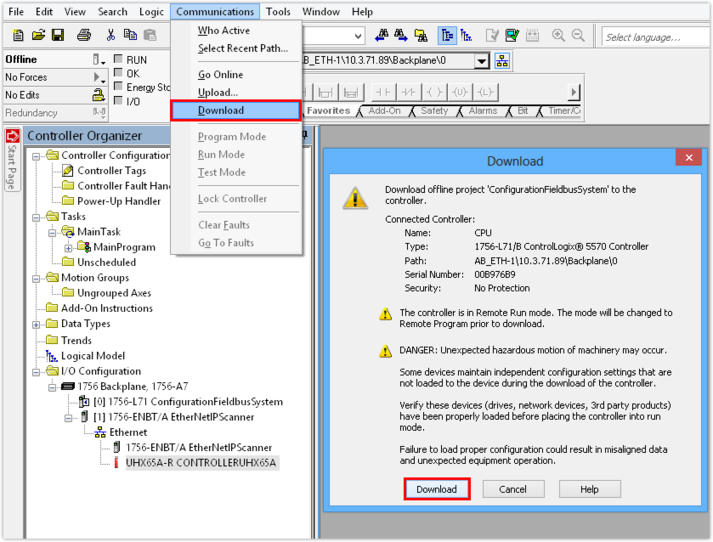713x542 pixels.
Task: Click the Zoom Out magnifier icon
Action: 580,36
